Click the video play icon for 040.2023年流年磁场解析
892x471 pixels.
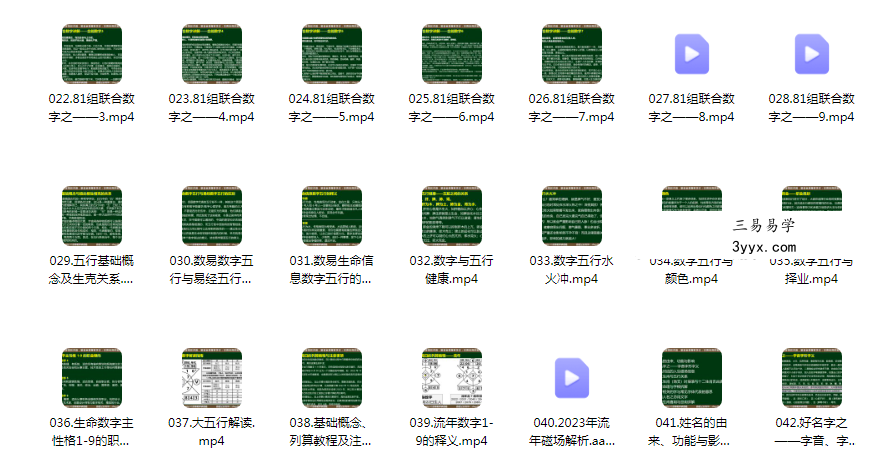pos(572,378)
